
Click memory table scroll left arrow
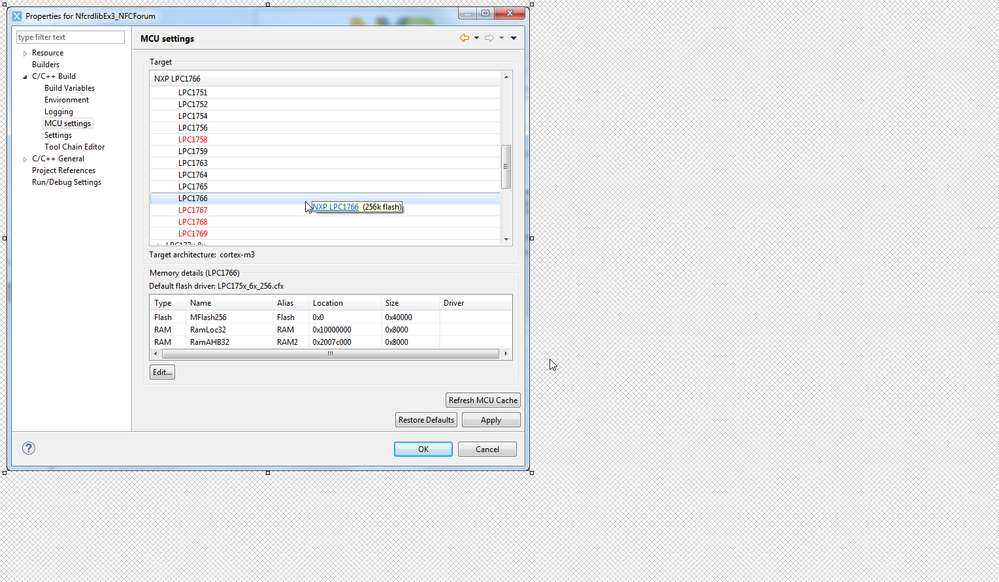155,354
